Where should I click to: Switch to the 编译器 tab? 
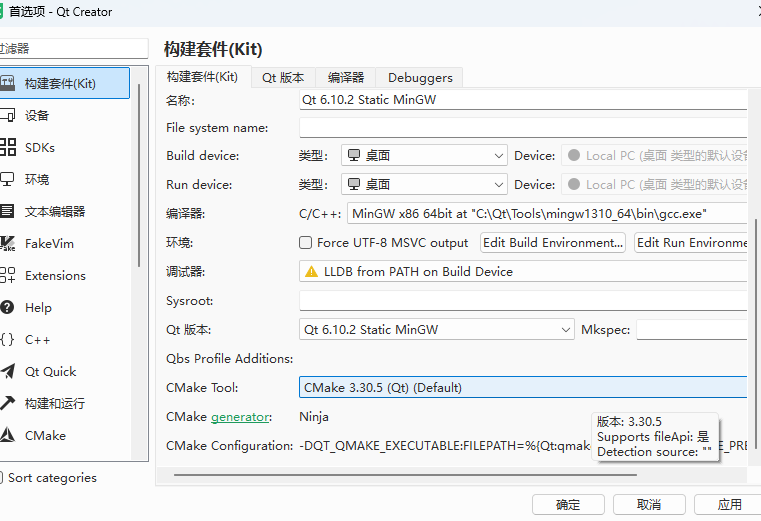click(x=346, y=78)
